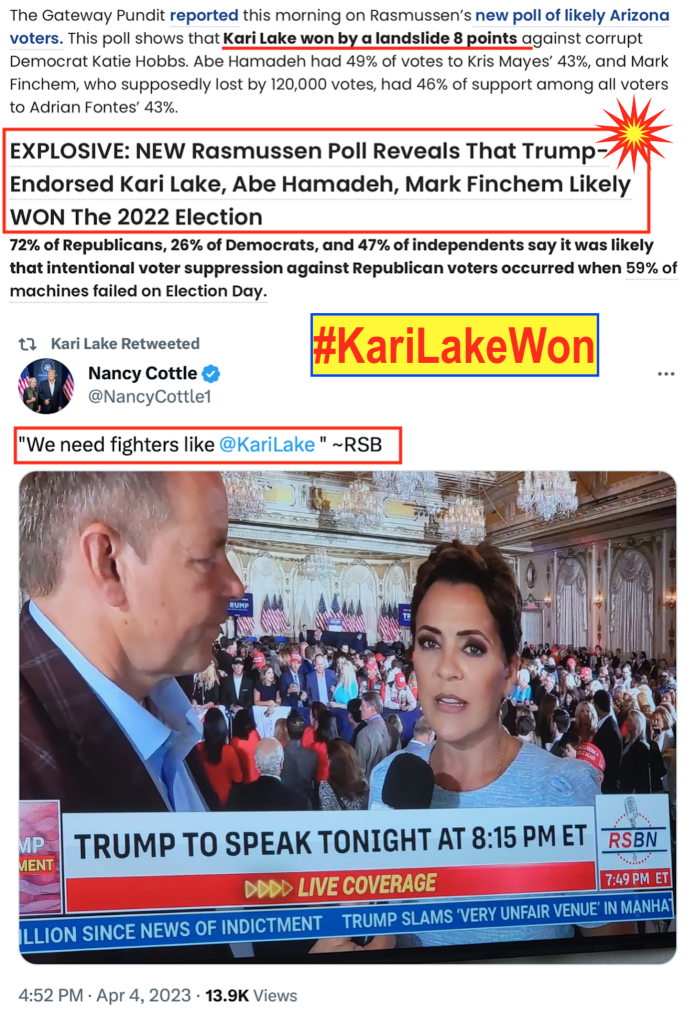Click the red starburst icon by headline

633,133
